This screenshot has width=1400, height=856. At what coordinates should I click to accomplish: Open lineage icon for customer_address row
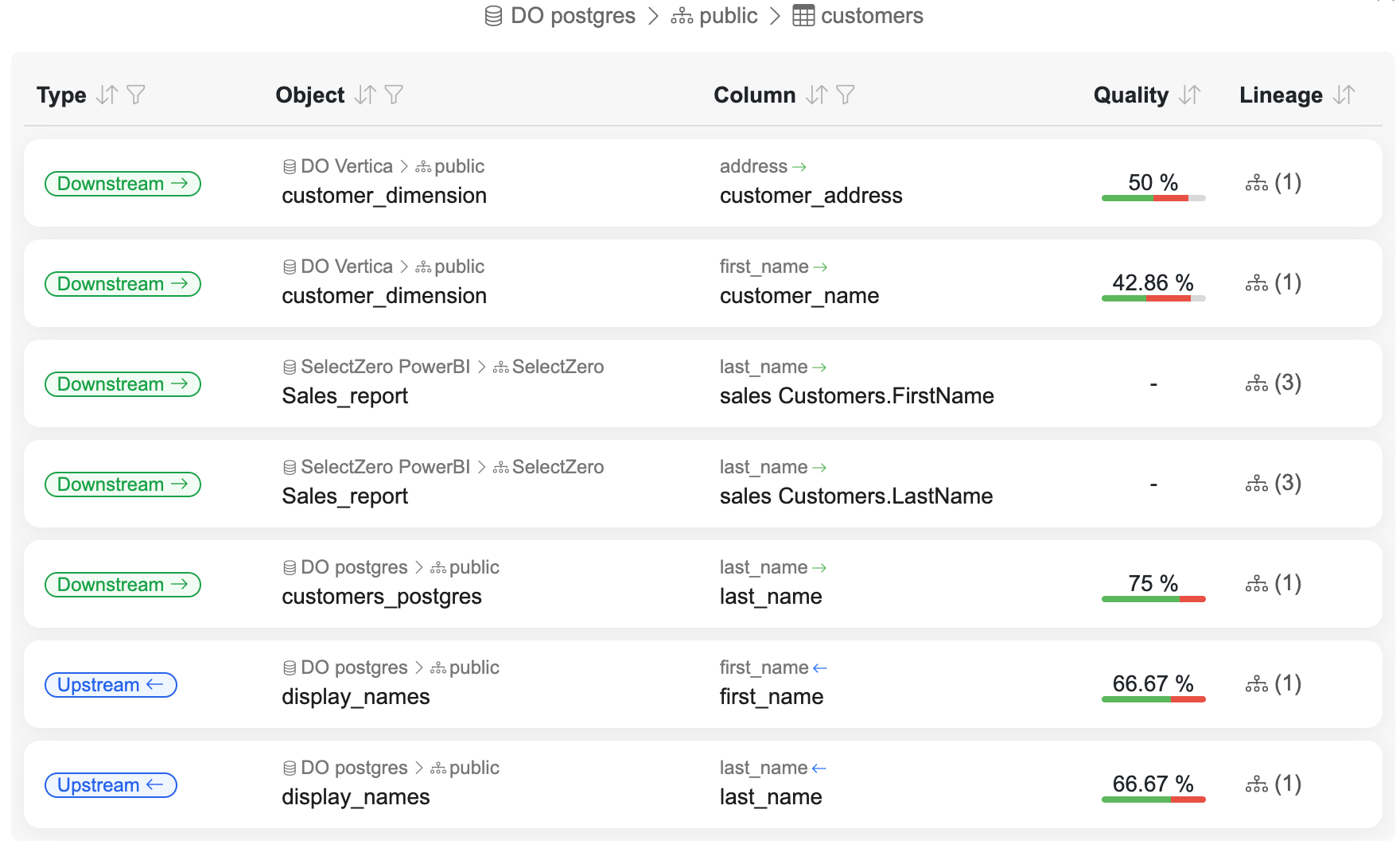1257,184
